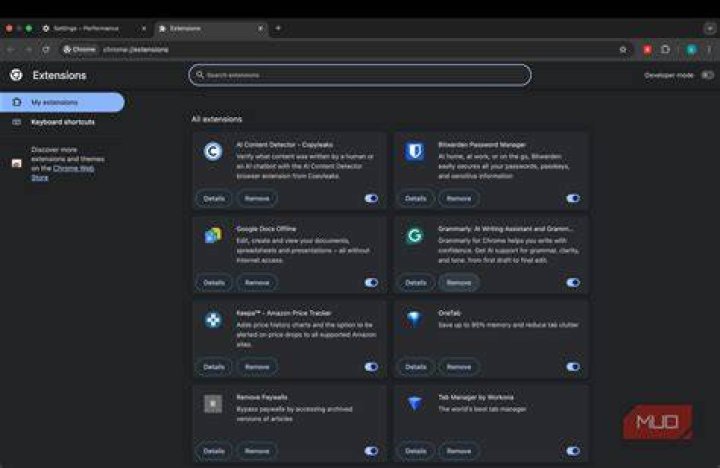This screenshot has width=720, height=468.
Task: Remove Keepa Amazon Price Tracker extension
Action: pos(257,367)
